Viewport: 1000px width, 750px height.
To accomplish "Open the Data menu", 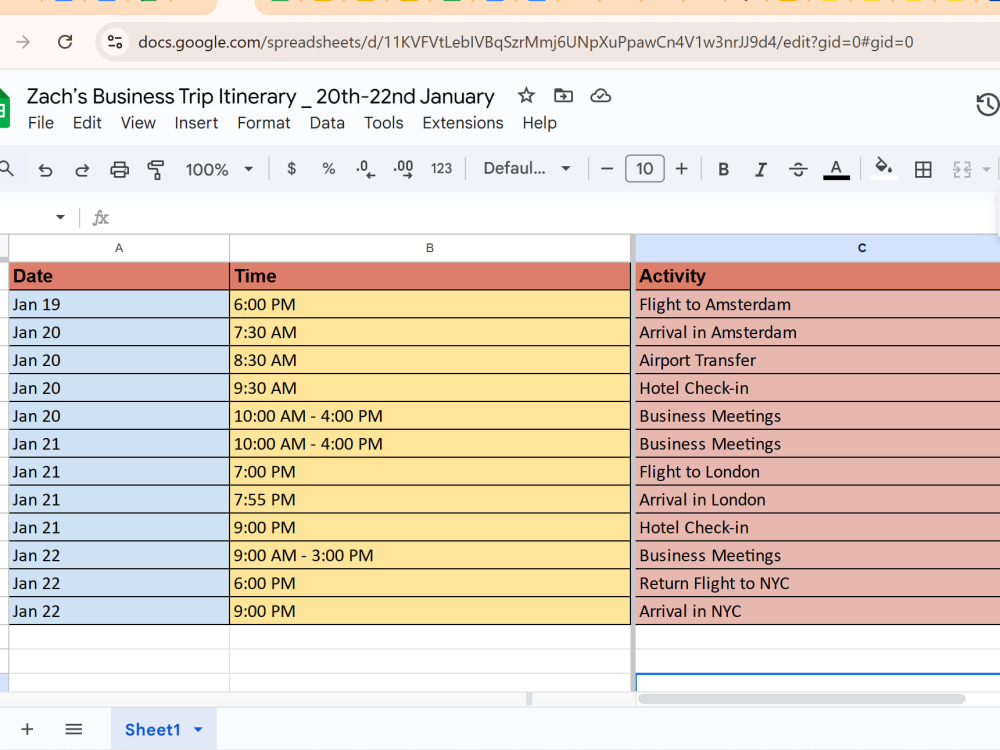I will coord(327,123).
